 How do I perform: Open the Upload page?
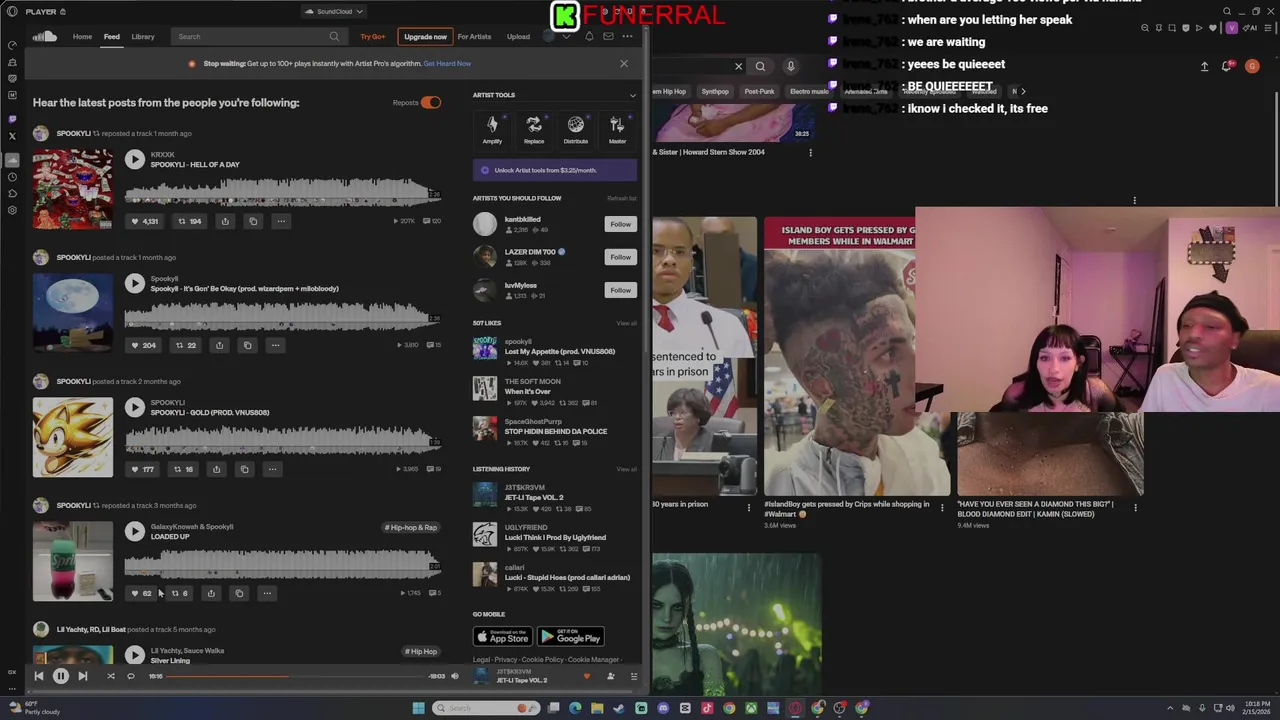coord(518,37)
